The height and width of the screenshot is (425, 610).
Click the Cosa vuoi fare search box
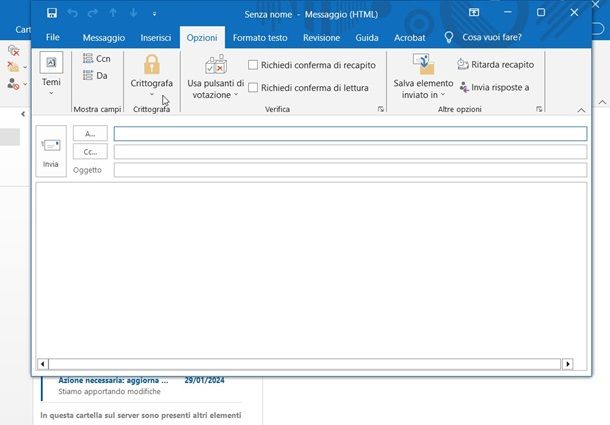click(492, 37)
